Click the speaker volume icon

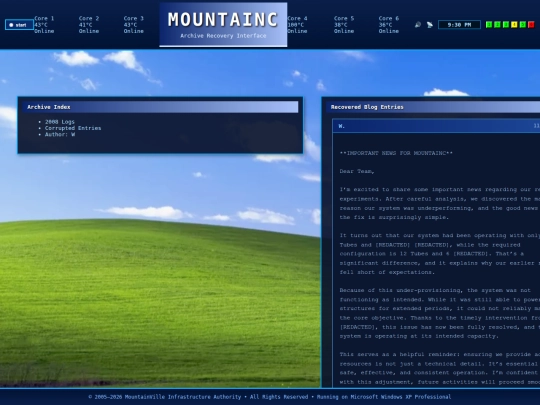[x=418, y=25]
